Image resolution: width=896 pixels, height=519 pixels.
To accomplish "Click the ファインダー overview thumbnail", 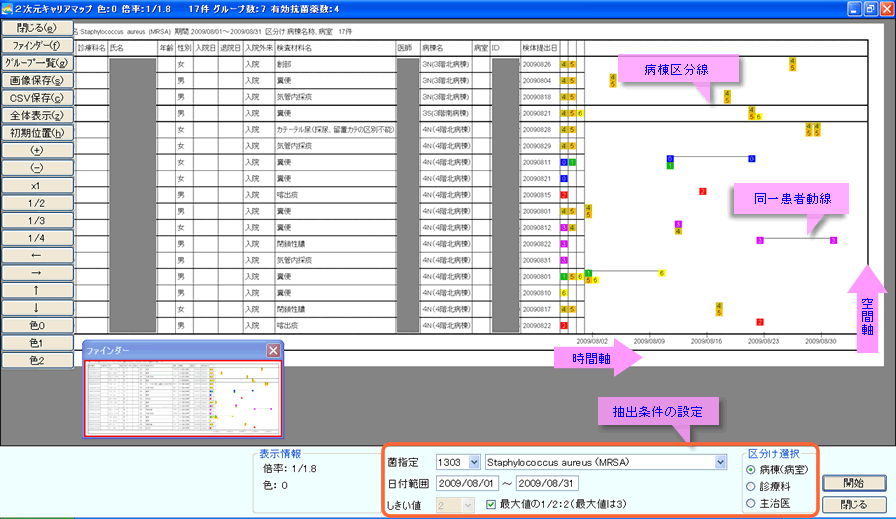I will click(182, 399).
